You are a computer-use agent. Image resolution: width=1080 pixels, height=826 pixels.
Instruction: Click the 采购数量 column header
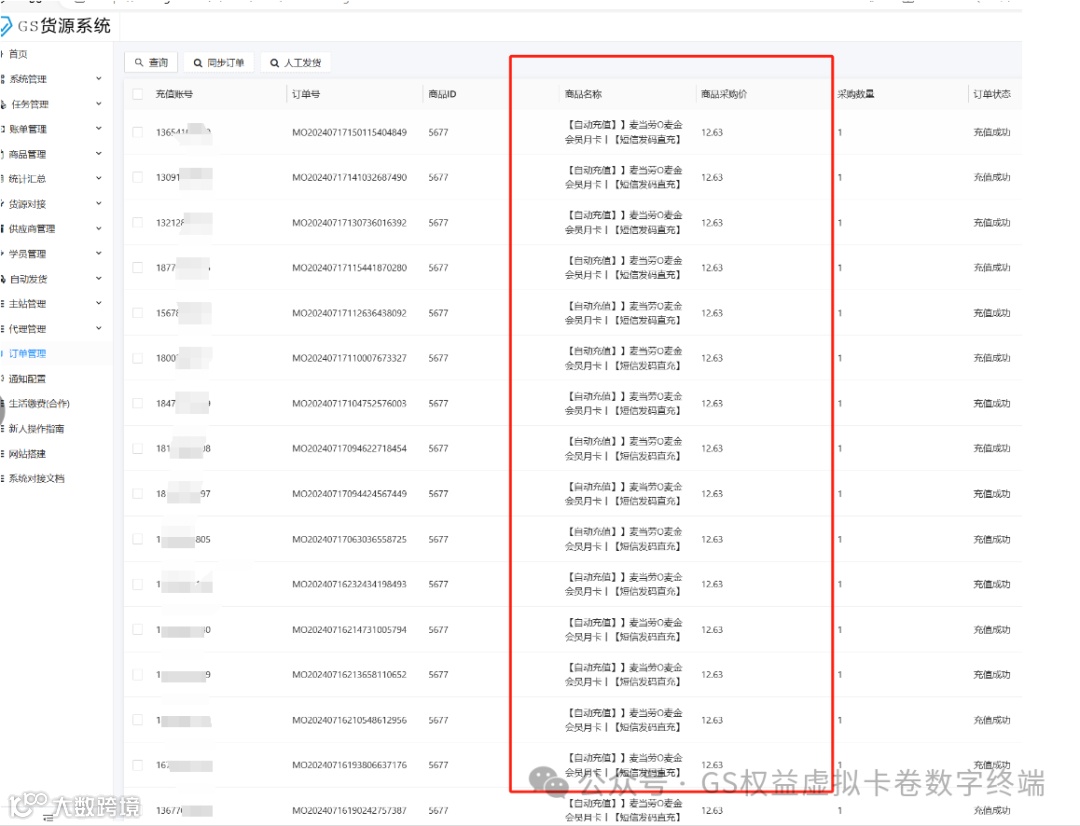pyautogui.click(x=855, y=94)
